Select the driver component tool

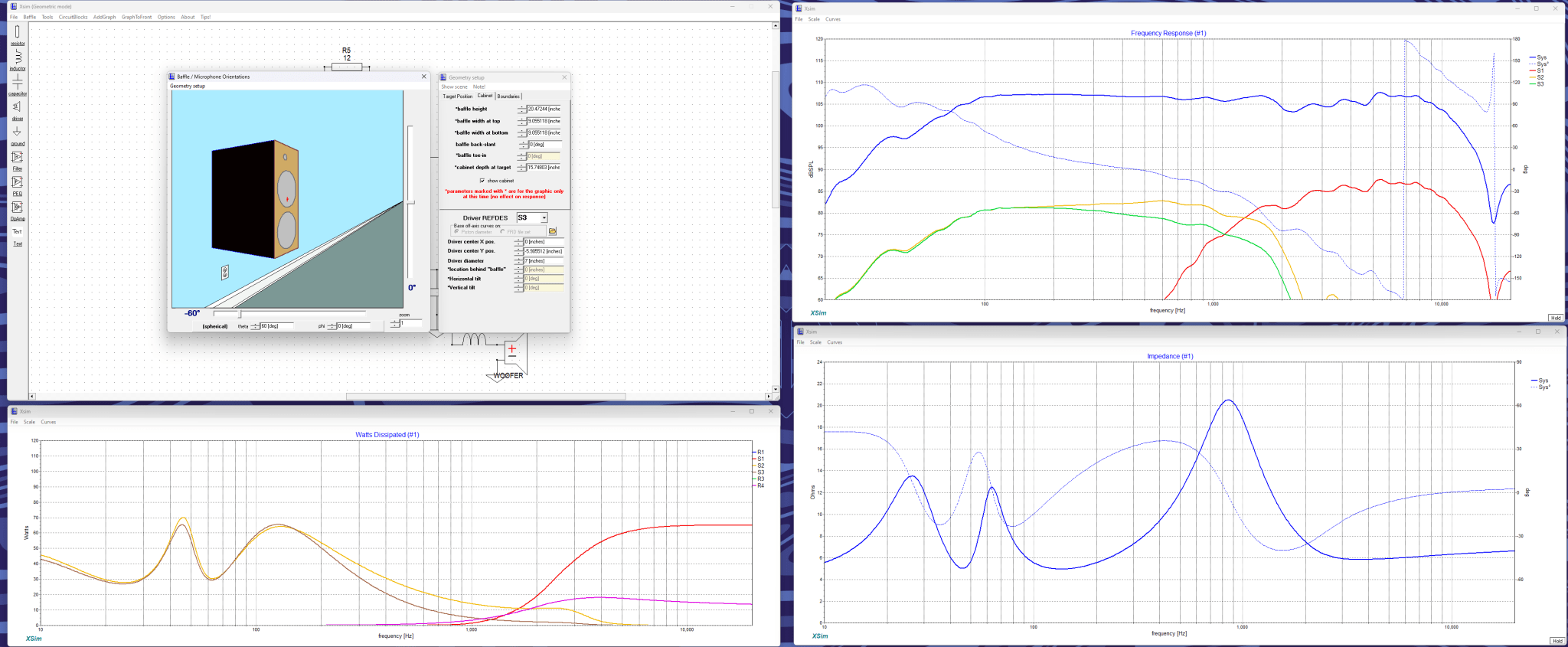point(17,109)
